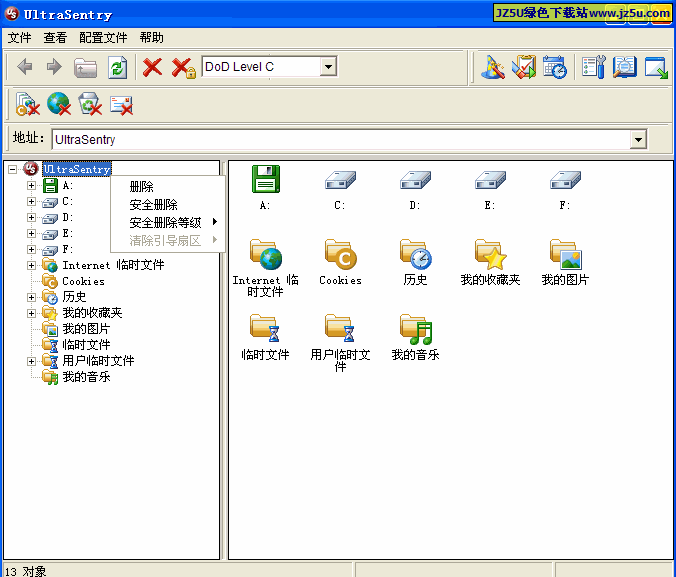Click the red X delete icon
This screenshot has width=676, height=577.
pyautogui.click(x=152, y=67)
